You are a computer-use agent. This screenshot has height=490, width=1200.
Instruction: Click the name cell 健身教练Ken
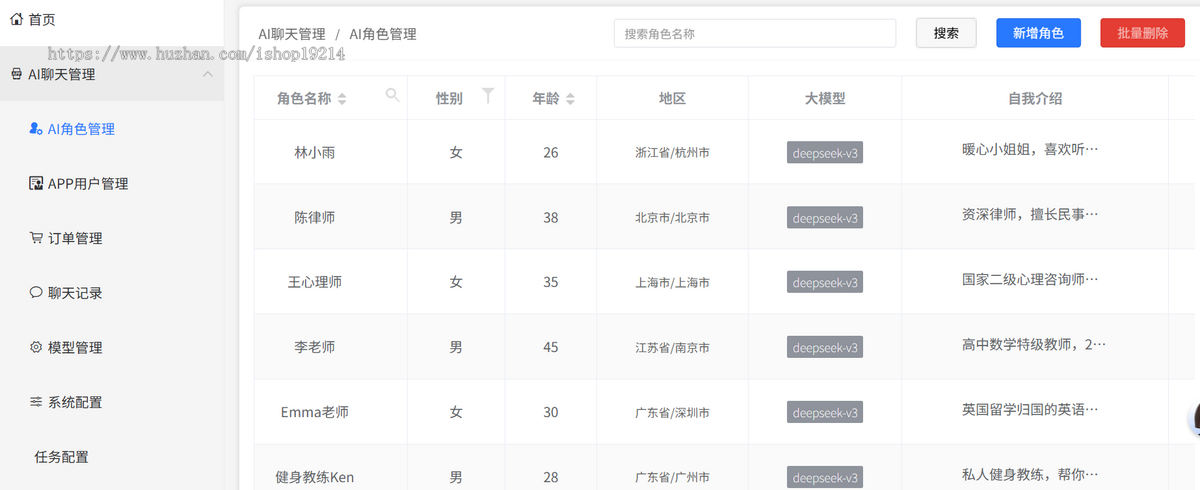315,477
